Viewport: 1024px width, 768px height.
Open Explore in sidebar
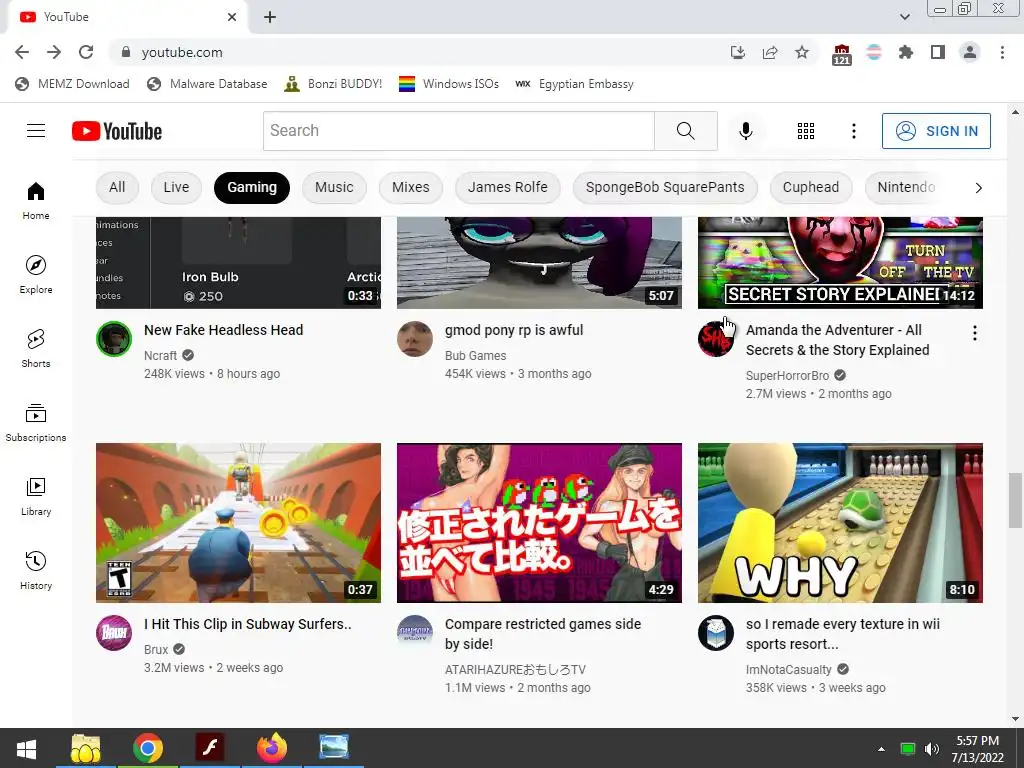pyautogui.click(x=36, y=274)
